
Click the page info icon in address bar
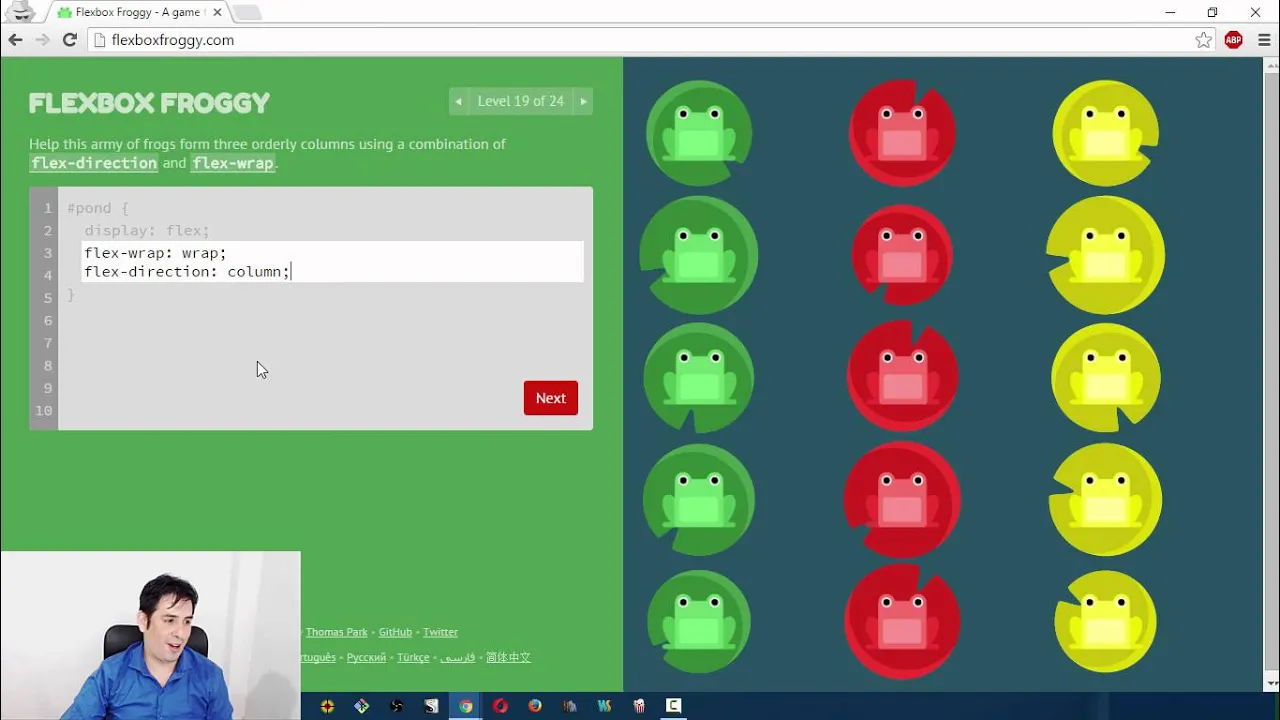(x=98, y=40)
